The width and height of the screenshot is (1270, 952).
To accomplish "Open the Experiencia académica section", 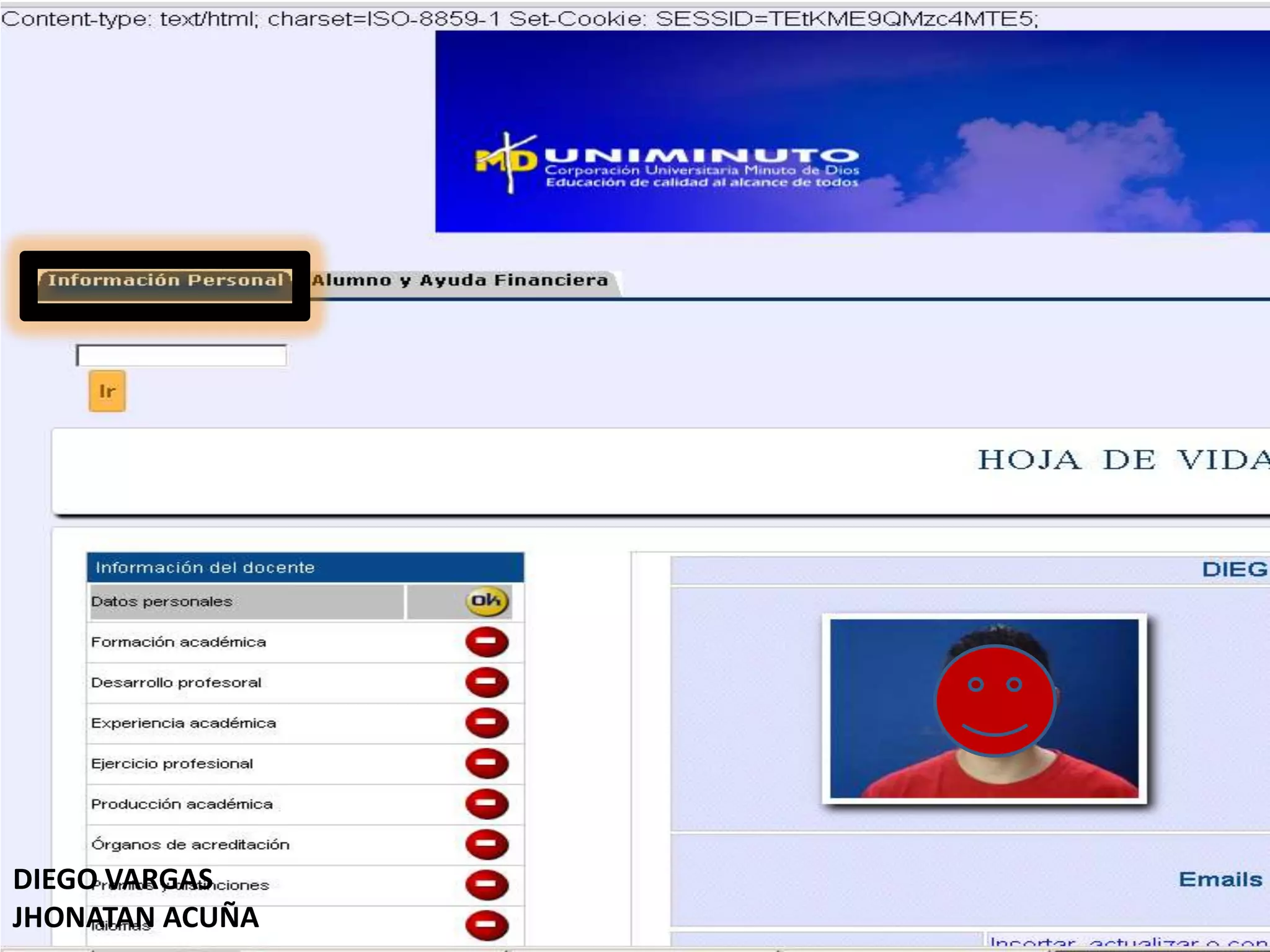I will coord(184,723).
